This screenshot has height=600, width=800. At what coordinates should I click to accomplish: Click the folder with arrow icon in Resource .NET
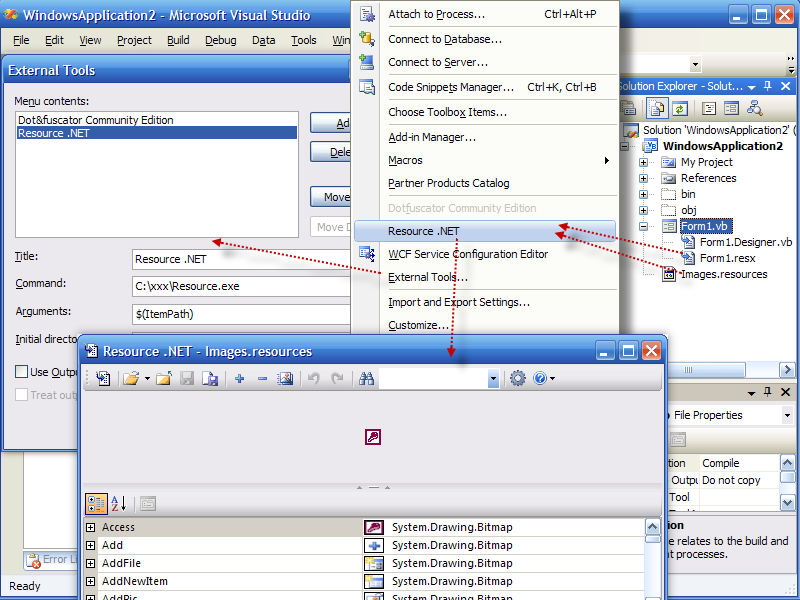164,378
